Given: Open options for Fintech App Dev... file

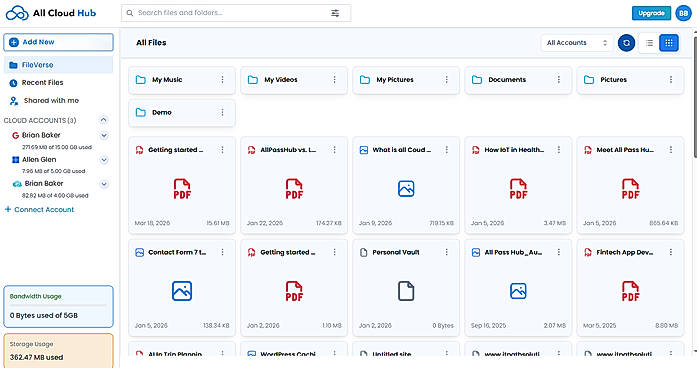Looking at the screenshot, I should (x=670, y=252).
